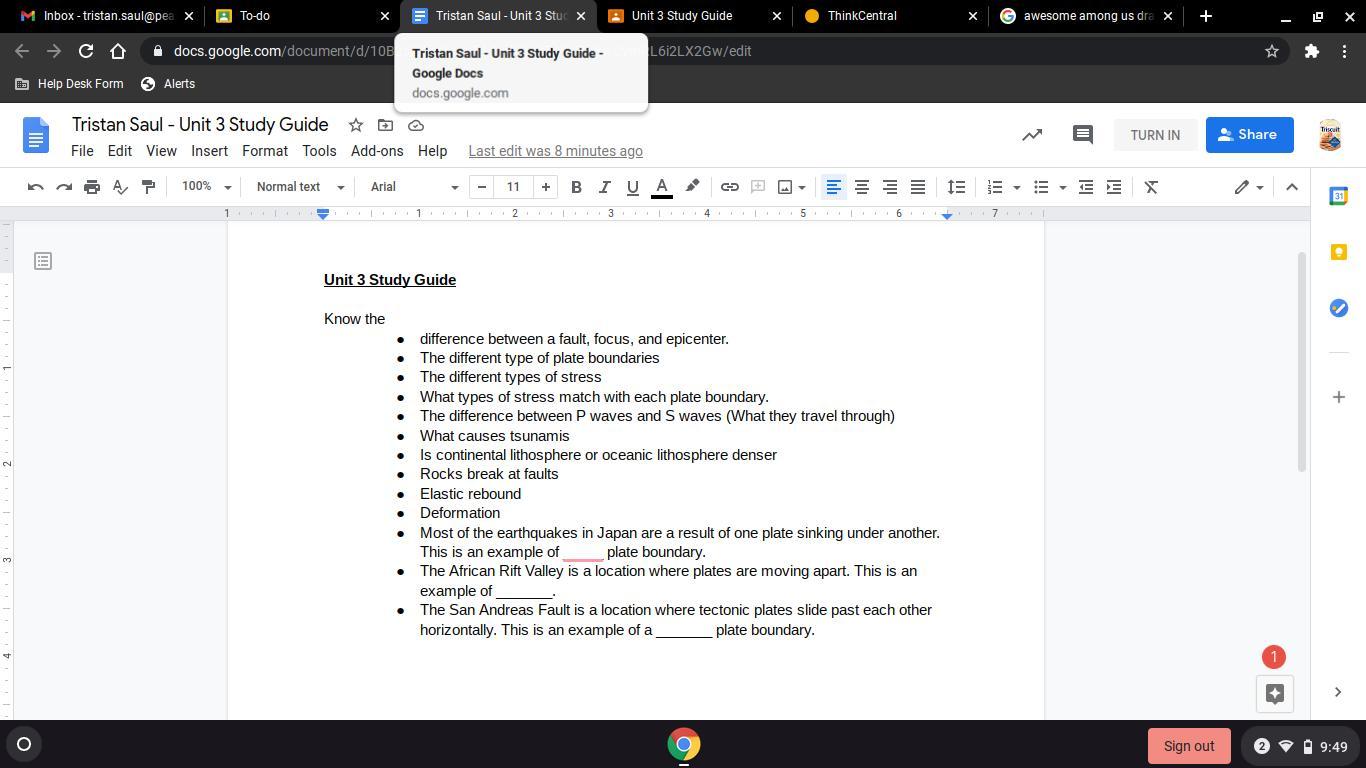Move document to a folder

click(x=385, y=125)
